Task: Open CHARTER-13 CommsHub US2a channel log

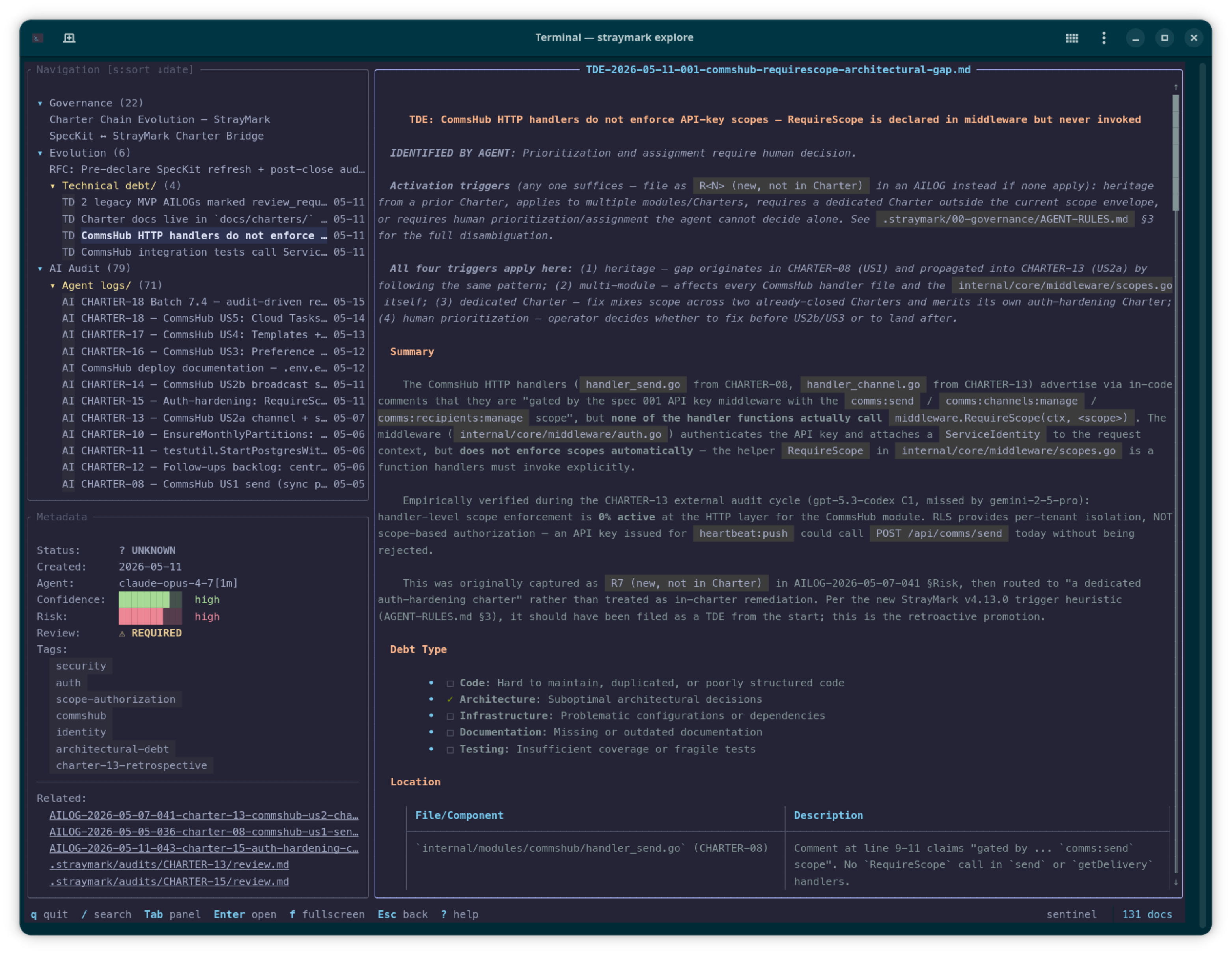Action: click(213, 418)
